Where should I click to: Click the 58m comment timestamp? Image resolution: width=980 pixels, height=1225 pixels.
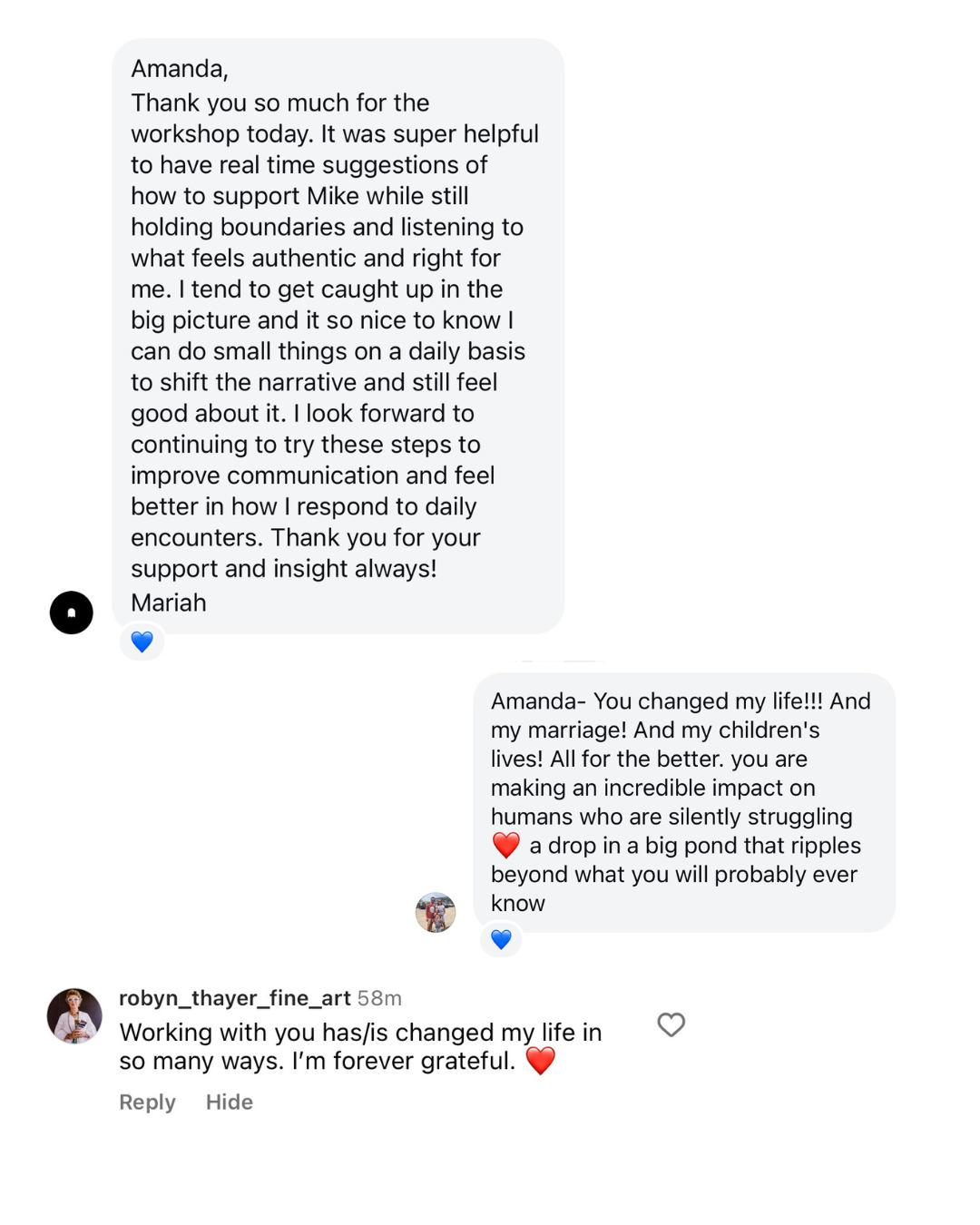point(379,998)
